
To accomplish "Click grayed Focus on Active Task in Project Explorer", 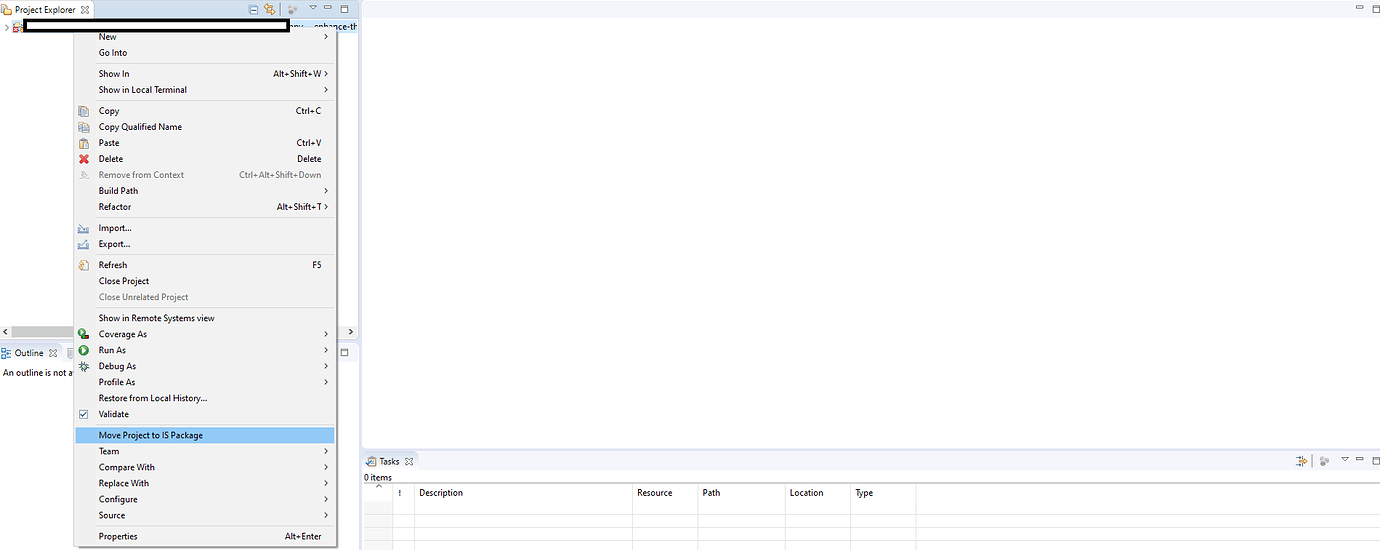I will pyautogui.click(x=293, y=9).
